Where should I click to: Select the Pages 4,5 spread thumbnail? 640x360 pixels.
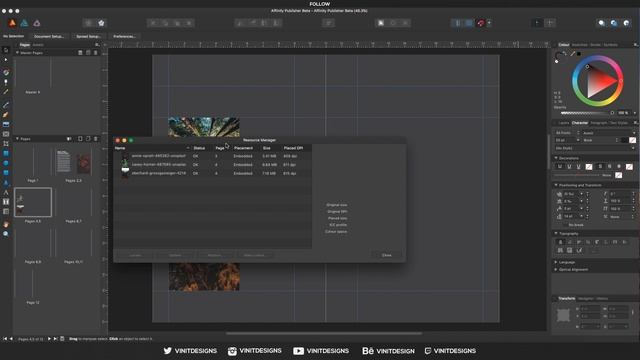(x=33, y=202)
